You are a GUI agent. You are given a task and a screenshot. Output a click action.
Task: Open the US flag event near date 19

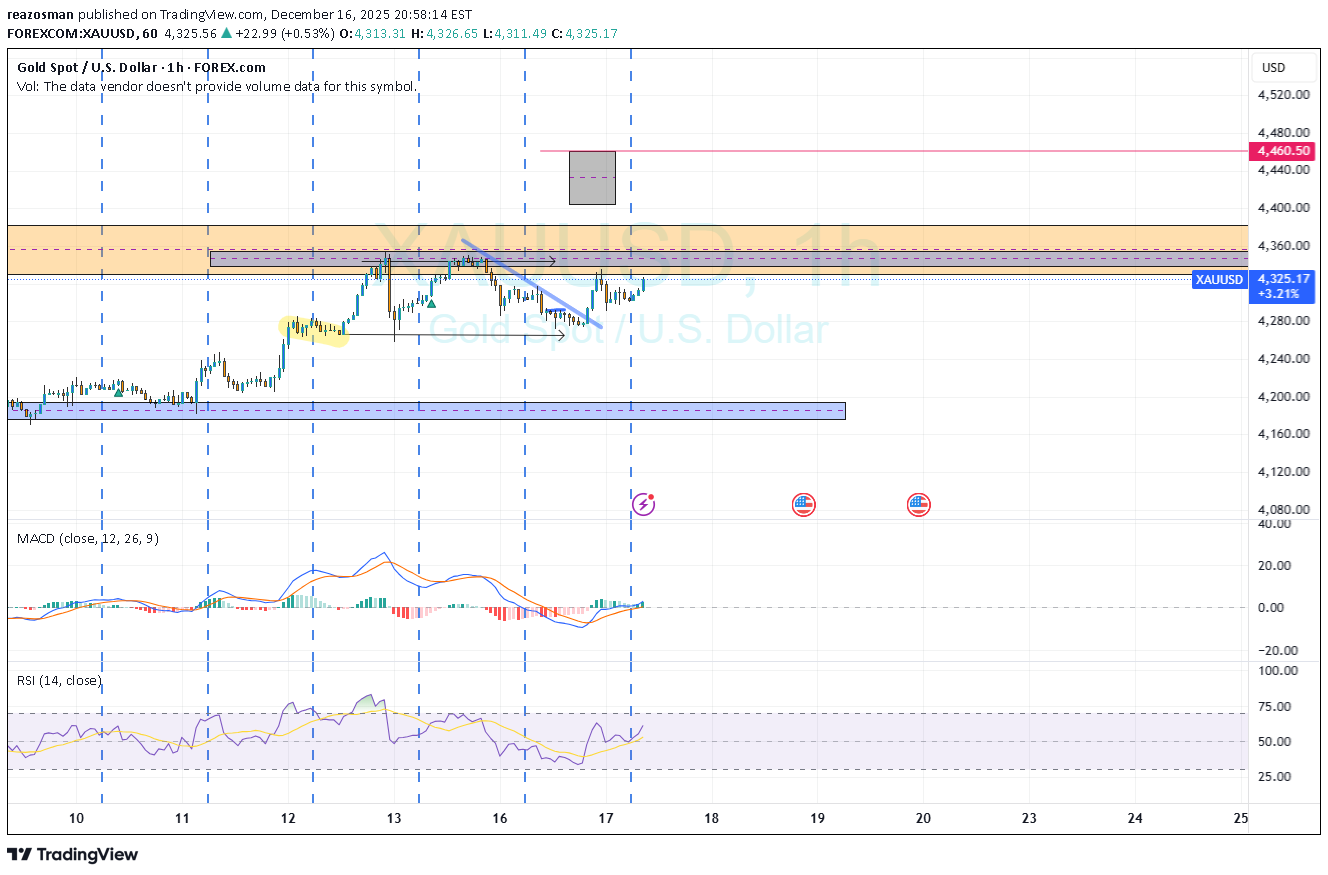point(803,504)
